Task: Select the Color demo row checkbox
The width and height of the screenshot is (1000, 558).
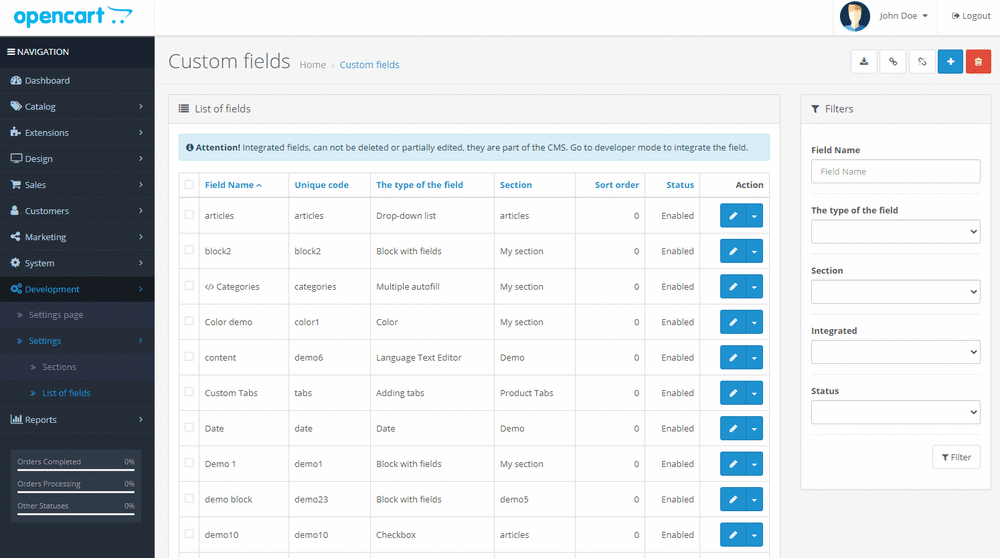Action: pos(189,321)
